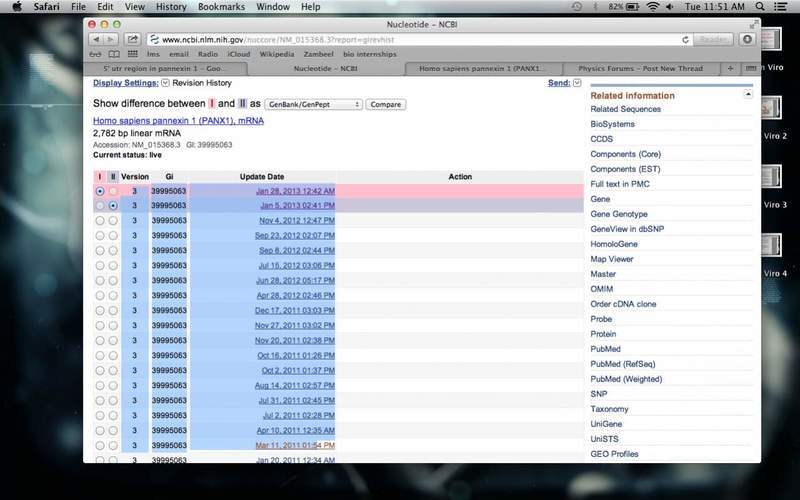Open Homo sapiens pannexin 1 (PANX1), mRNA link
This screenshot has width=800, height=500.
[x=178, y=121]
